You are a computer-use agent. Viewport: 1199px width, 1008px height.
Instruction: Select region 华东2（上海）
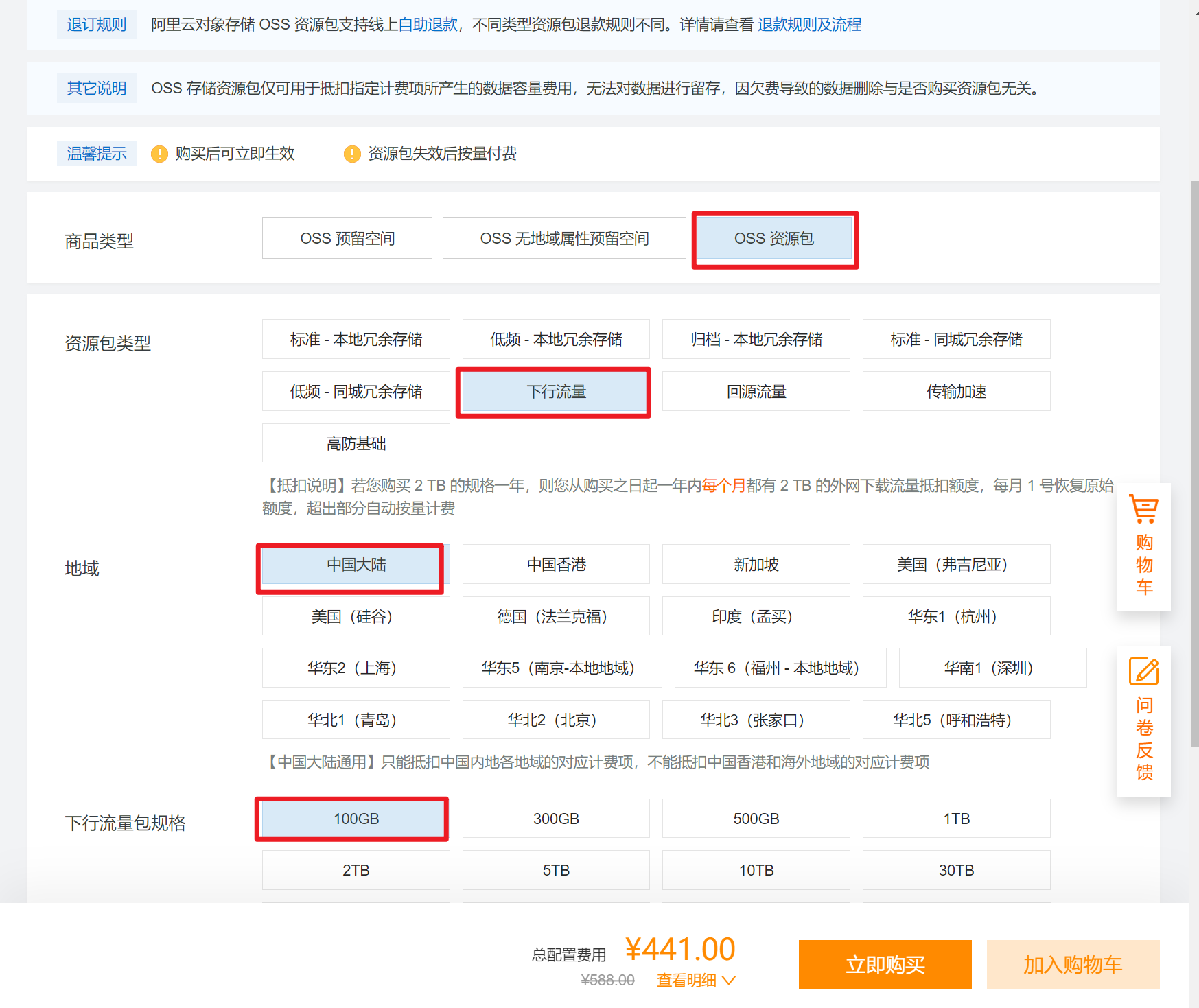356,668
